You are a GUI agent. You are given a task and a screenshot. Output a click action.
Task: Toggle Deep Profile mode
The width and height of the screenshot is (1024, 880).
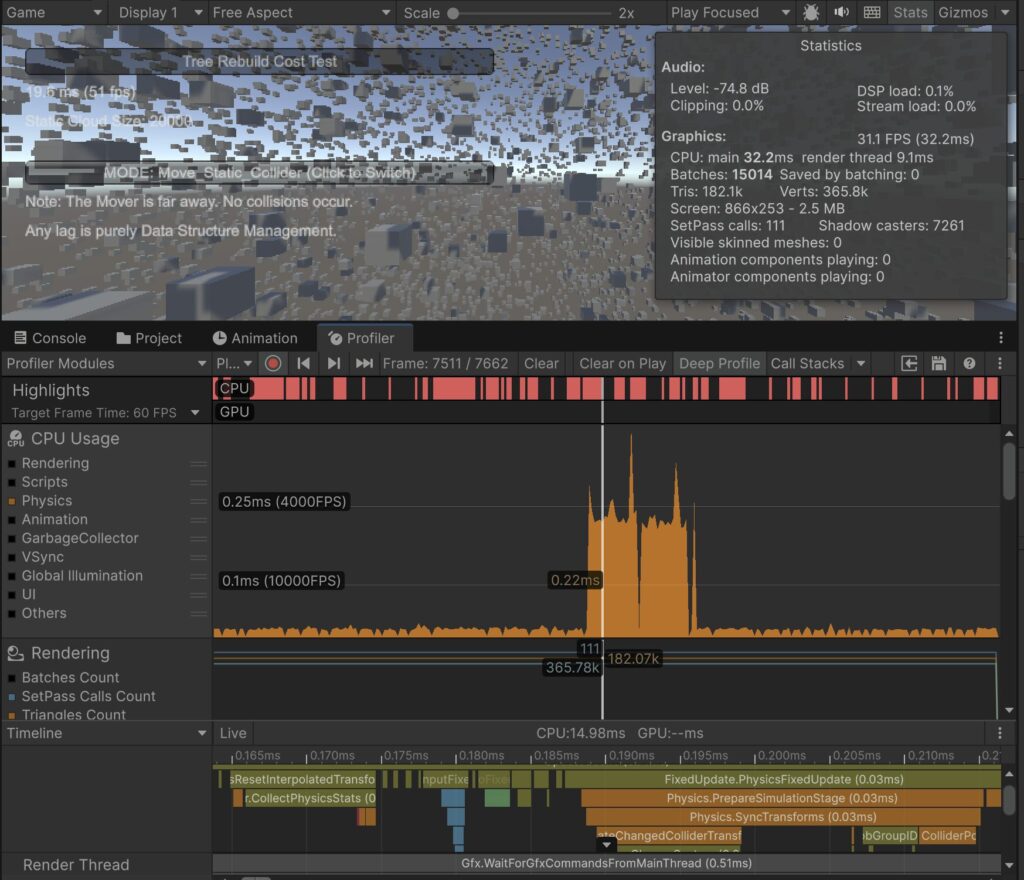pos(718,363)
